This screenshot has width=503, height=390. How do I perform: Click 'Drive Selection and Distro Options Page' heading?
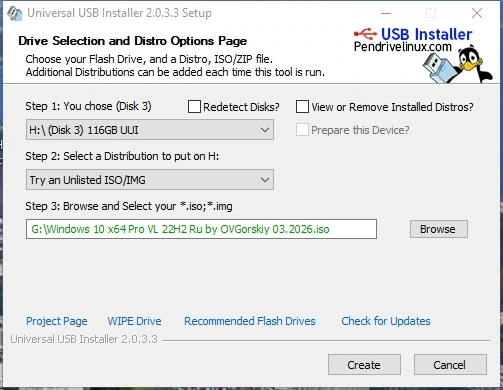click(133, 41)
